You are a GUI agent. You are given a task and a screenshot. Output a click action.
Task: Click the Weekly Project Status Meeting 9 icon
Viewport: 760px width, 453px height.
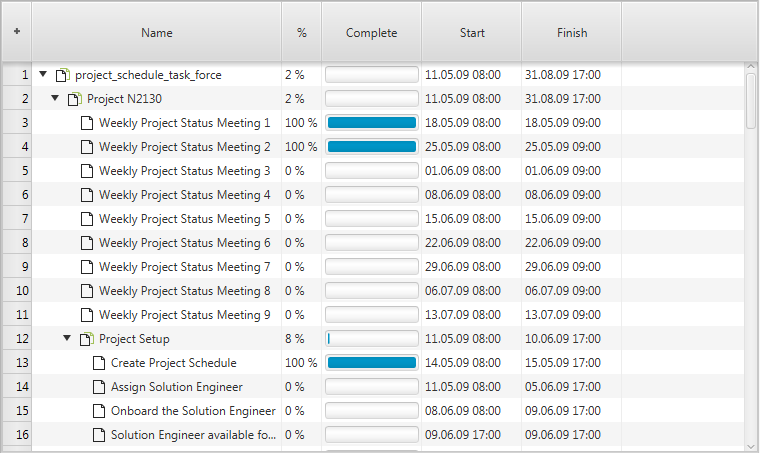coord(87,315)
